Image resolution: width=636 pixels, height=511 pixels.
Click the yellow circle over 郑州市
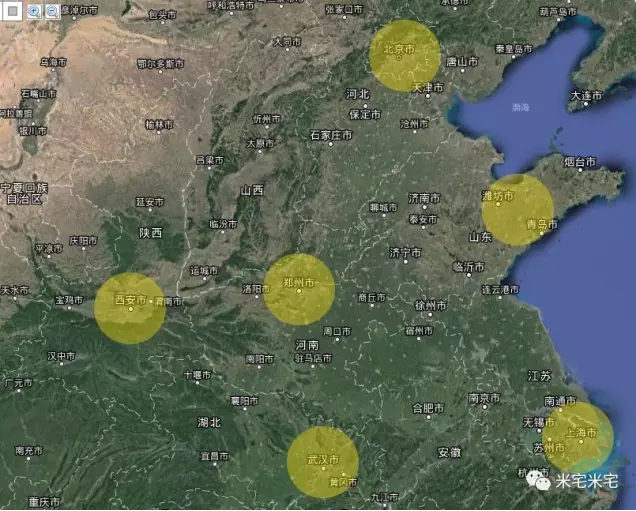(299, 289)
